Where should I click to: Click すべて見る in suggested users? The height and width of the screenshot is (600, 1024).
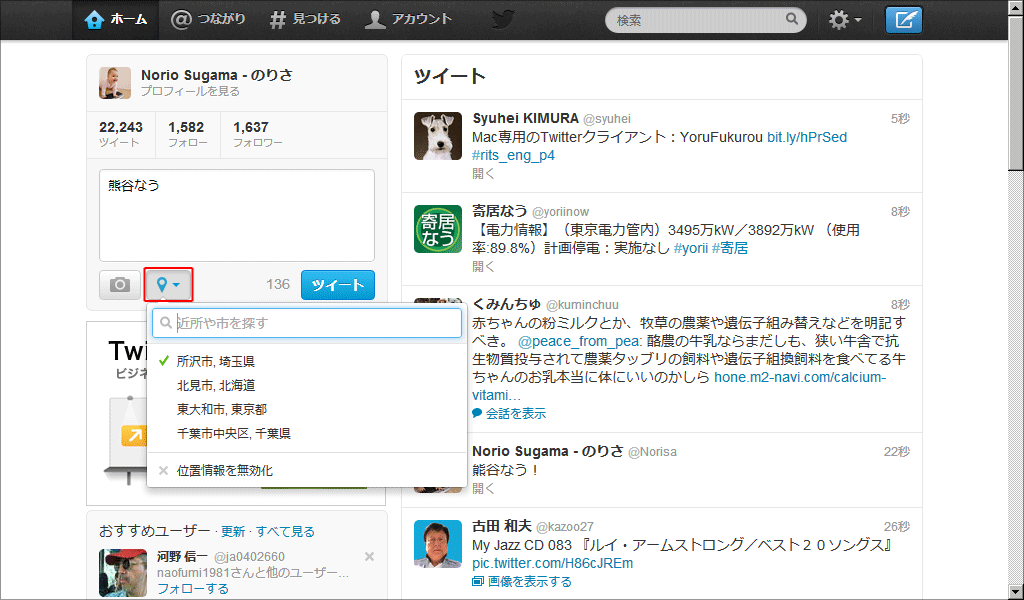[x=285, y=531]
